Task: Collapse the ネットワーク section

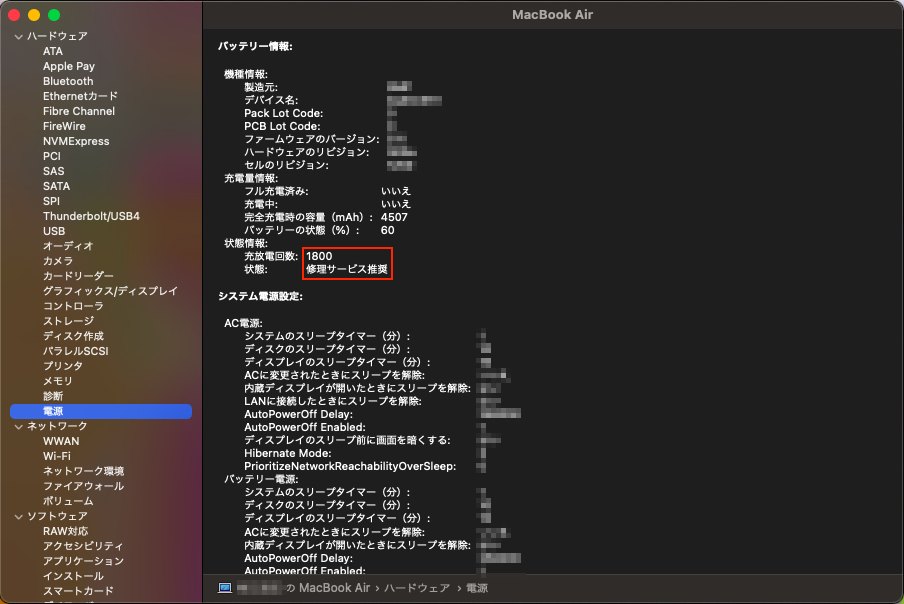Action: click(x=16, y=425)
